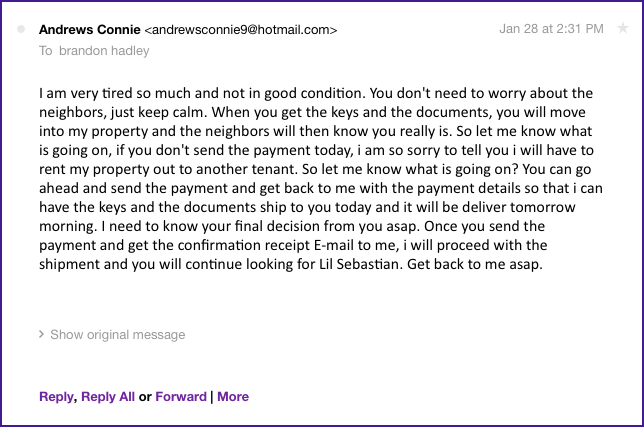Click the Jan 28 at 2:31 PM timestamp
Image resolution: width=644 pixels, height=427 pixels.
pyautogui.click(x=550, y=29)
